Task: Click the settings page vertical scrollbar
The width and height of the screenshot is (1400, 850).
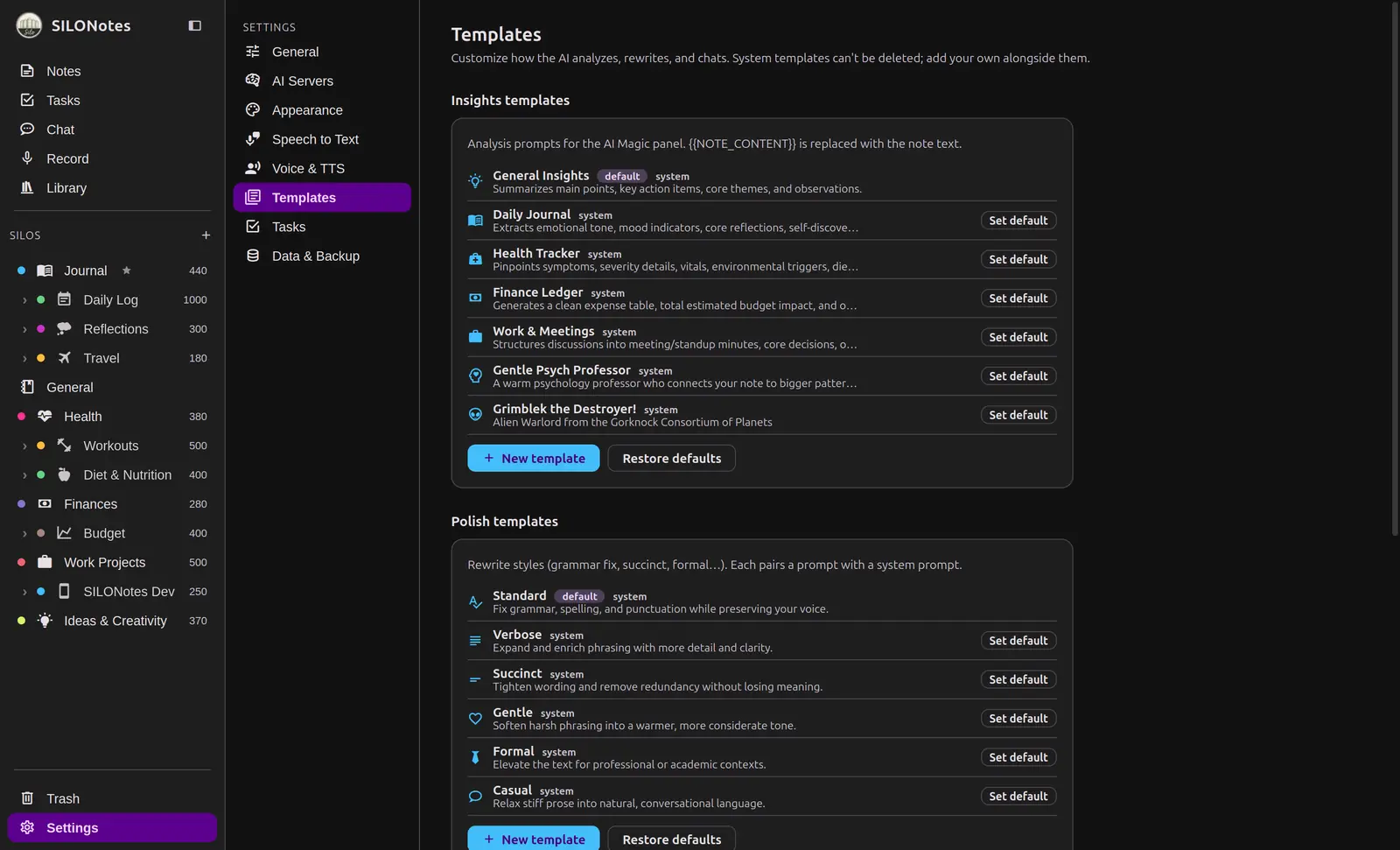Action: pos(1395,268)
